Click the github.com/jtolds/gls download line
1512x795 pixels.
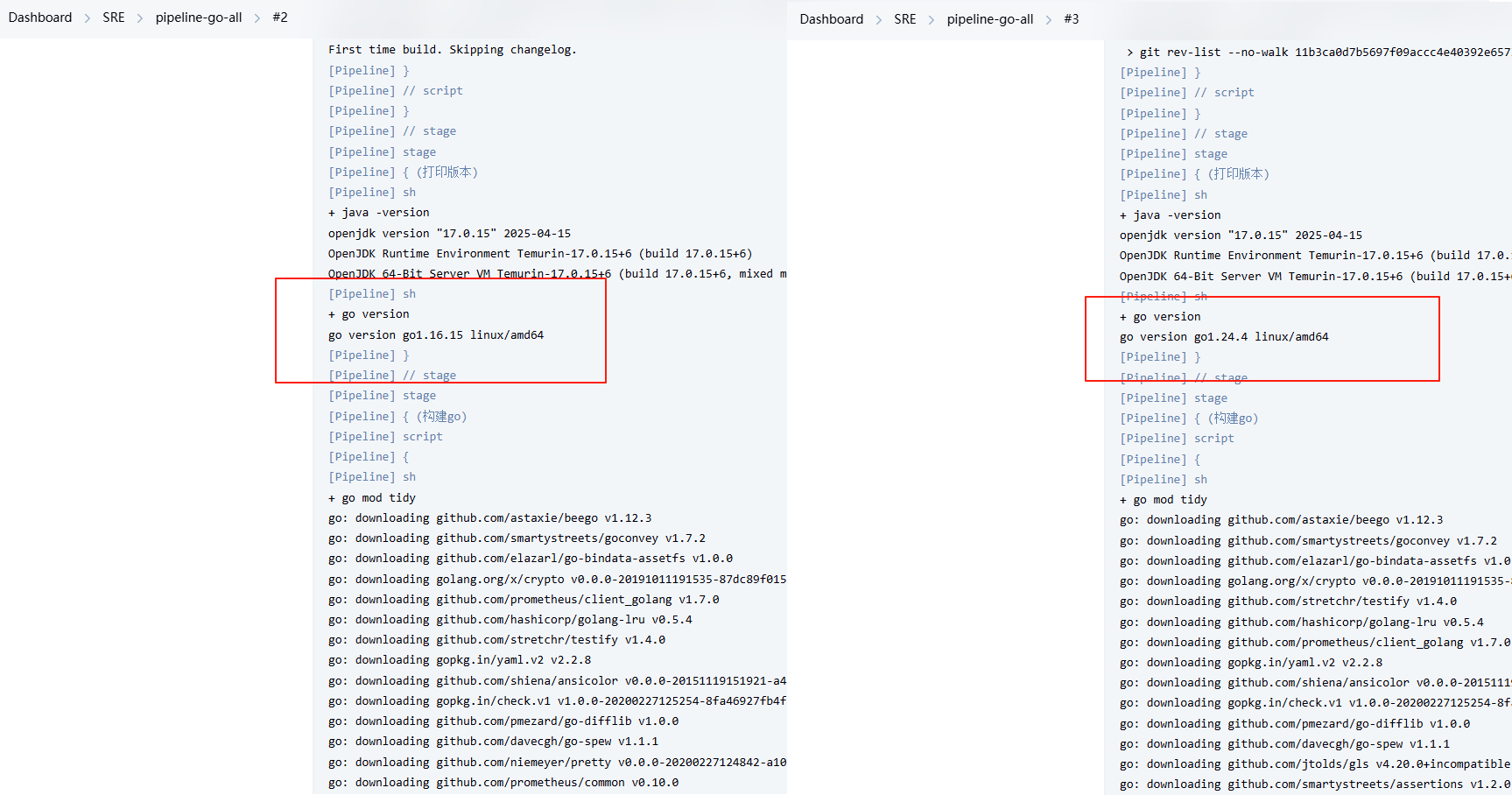coord(1313,764)
